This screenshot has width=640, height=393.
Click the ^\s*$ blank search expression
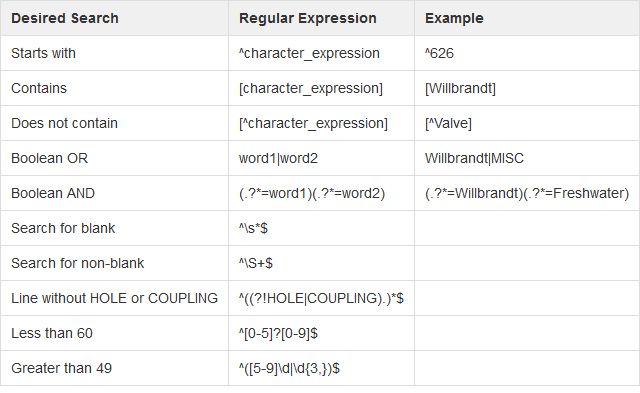(x=253, y=228)
